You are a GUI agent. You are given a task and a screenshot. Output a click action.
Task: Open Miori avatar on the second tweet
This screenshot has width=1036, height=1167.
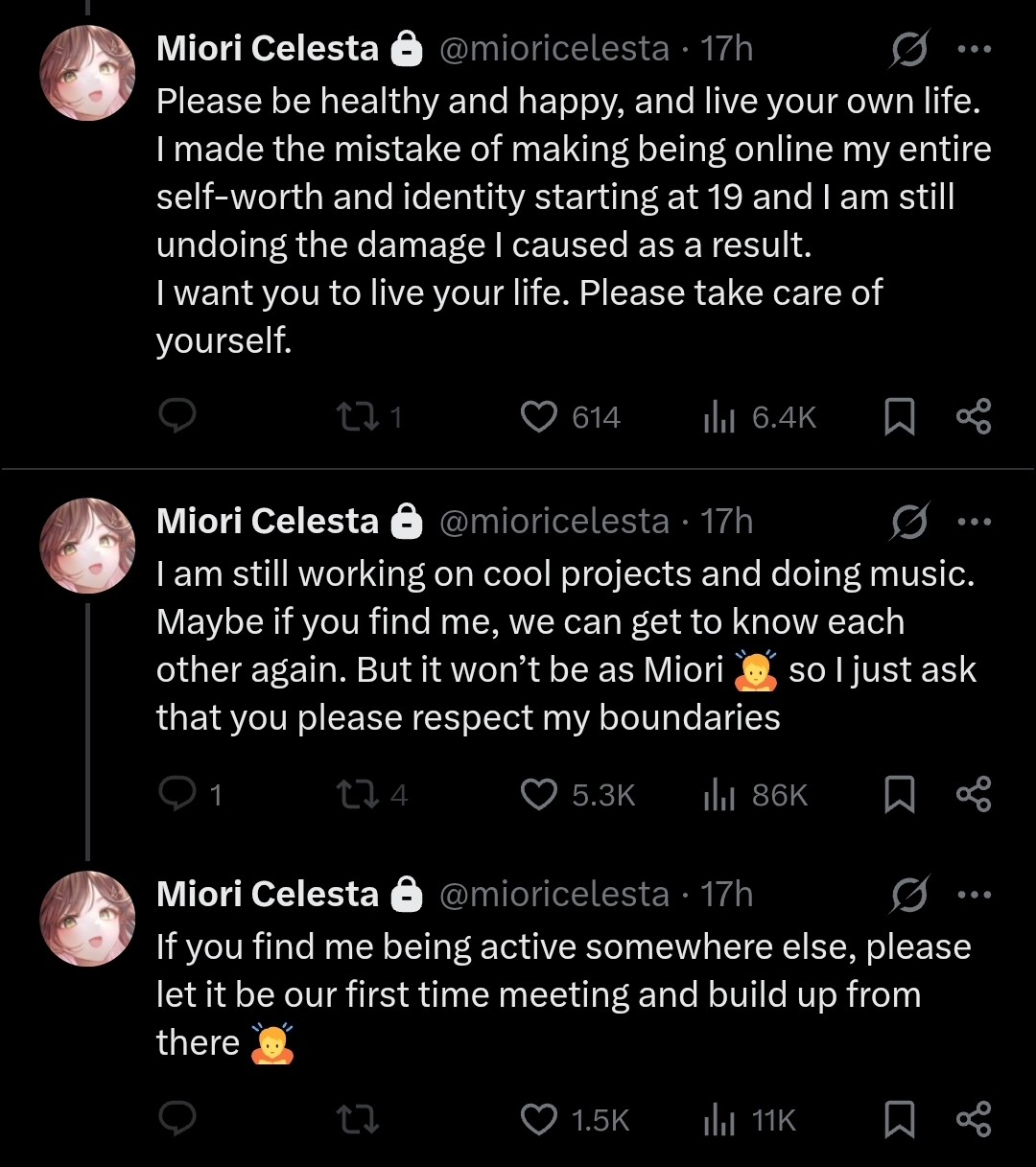pyautogui.click(x=87, y=546)
